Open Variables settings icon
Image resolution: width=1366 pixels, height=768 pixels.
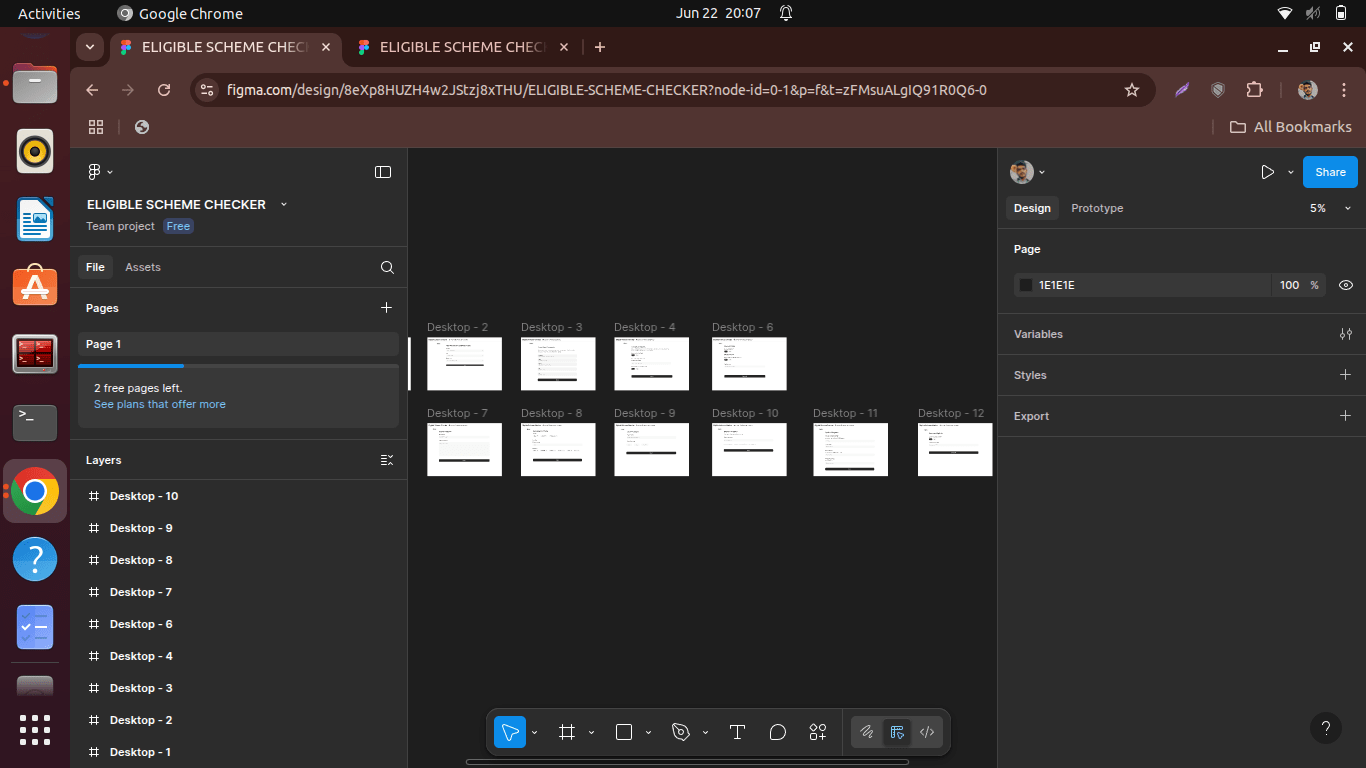pyautogui.click(x=1345, y=334)
